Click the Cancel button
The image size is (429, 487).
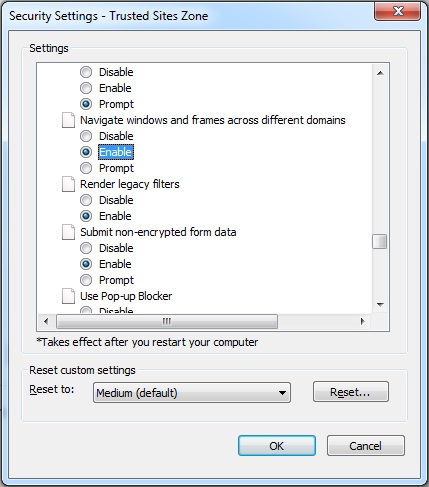366,446
